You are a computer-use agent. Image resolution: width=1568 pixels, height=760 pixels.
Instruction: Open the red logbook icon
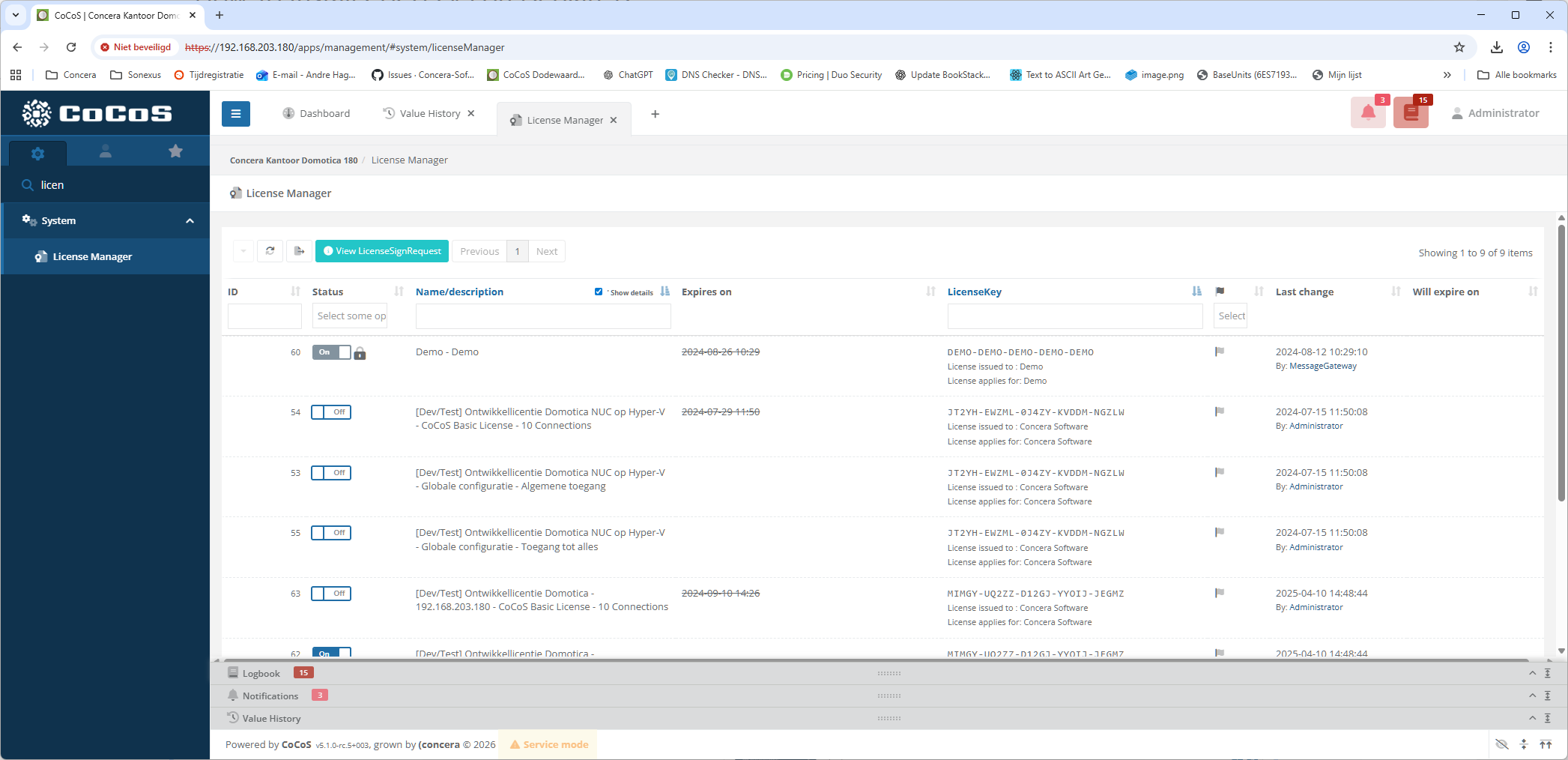tap(1410, 113)
